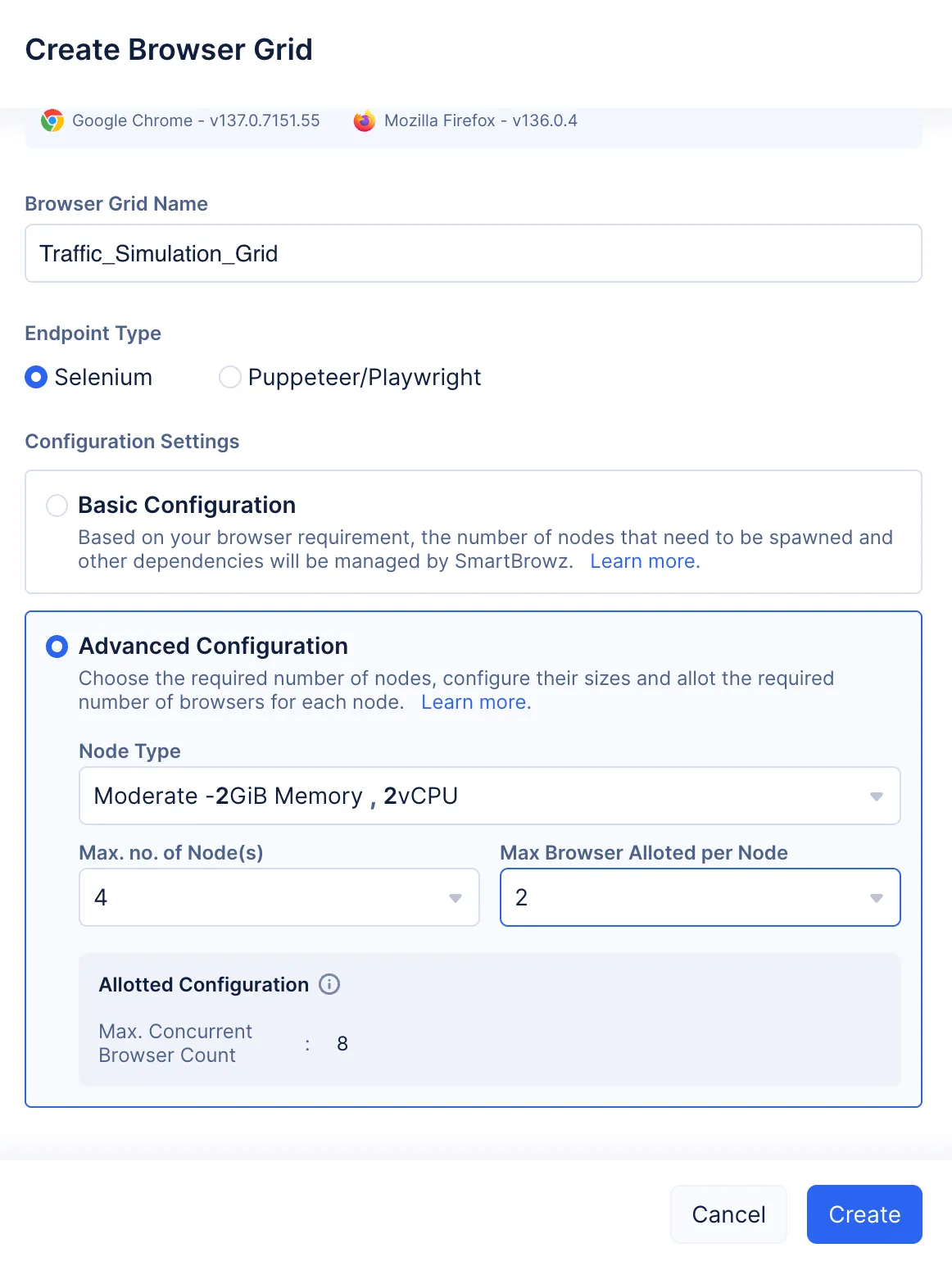Click the Max. no. of Node(s) arrow

456,898
